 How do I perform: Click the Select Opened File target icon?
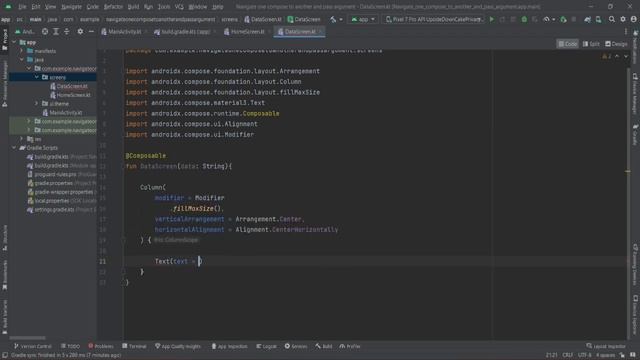click(x=45, y=31)
